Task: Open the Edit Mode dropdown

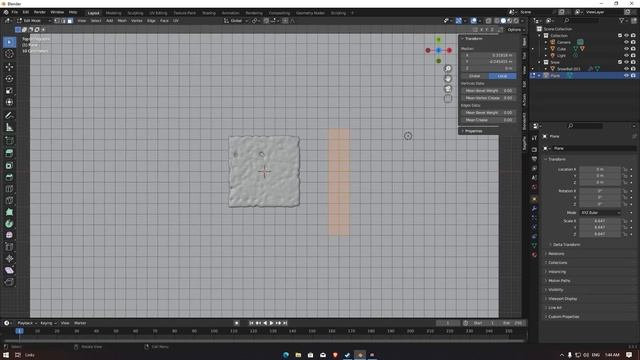Action: 34,20
